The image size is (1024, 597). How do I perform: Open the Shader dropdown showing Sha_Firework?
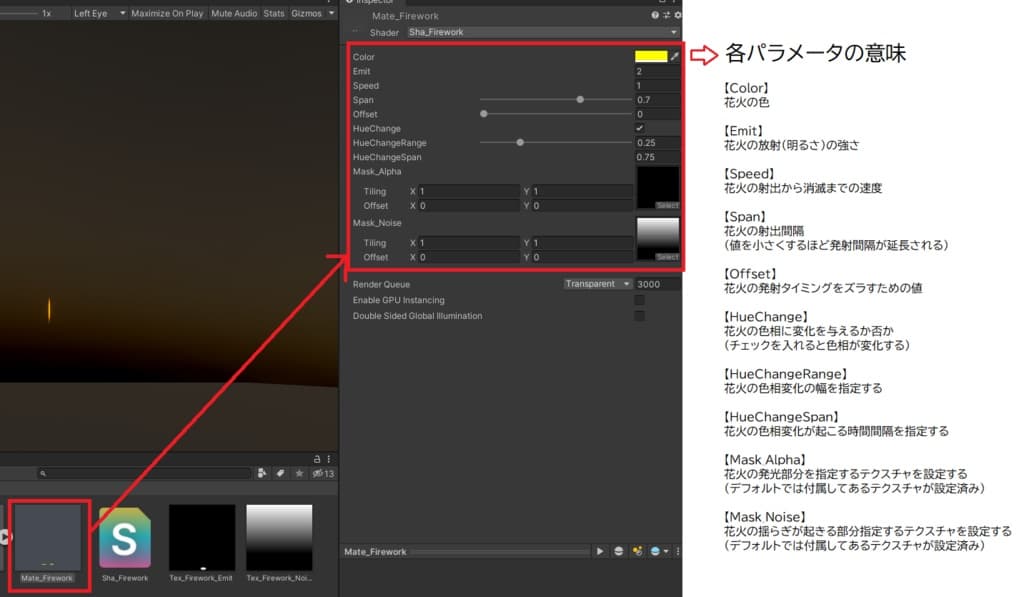(543, 32)
